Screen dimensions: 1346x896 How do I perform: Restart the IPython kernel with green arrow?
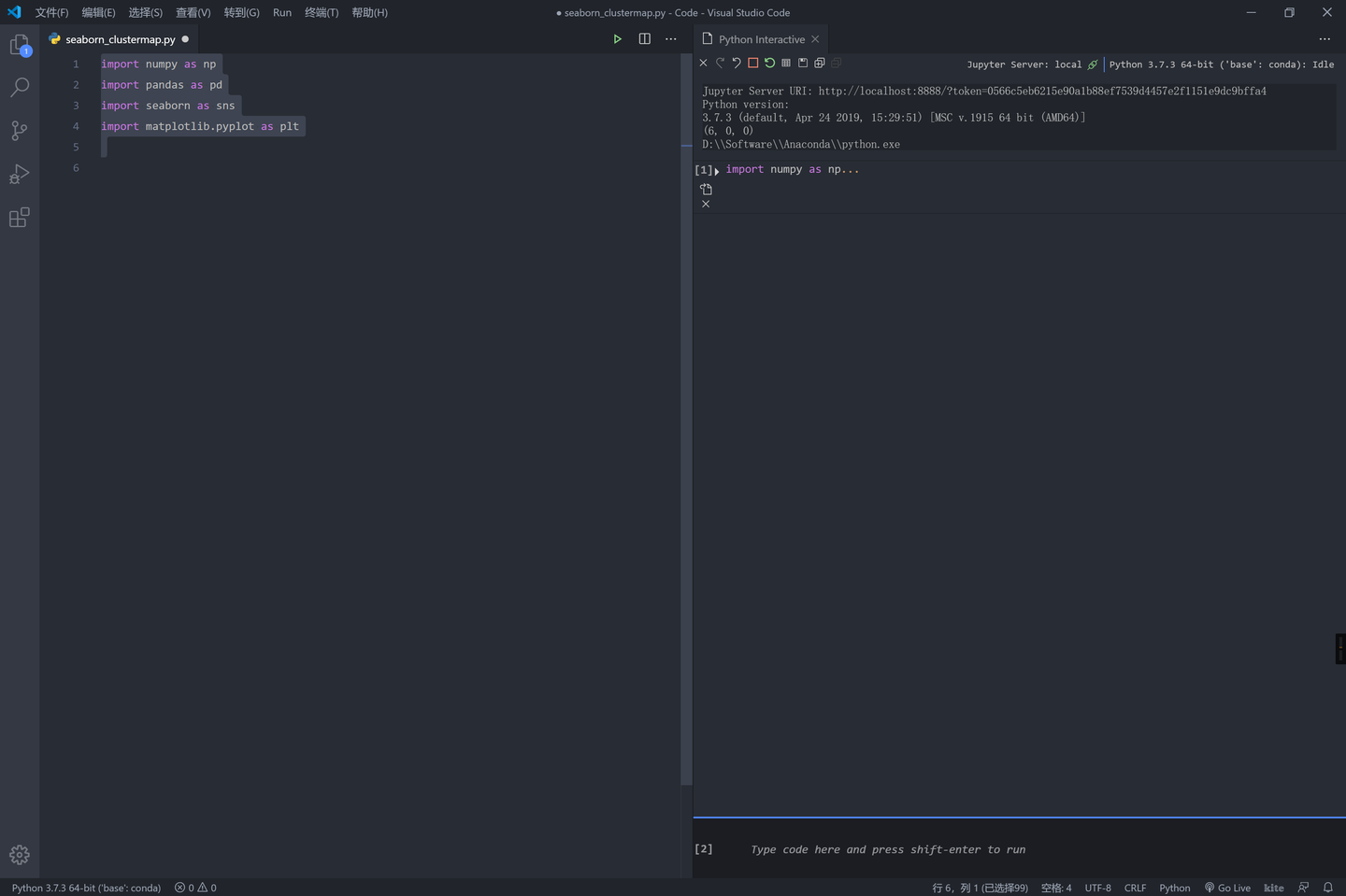pos(769,63)
